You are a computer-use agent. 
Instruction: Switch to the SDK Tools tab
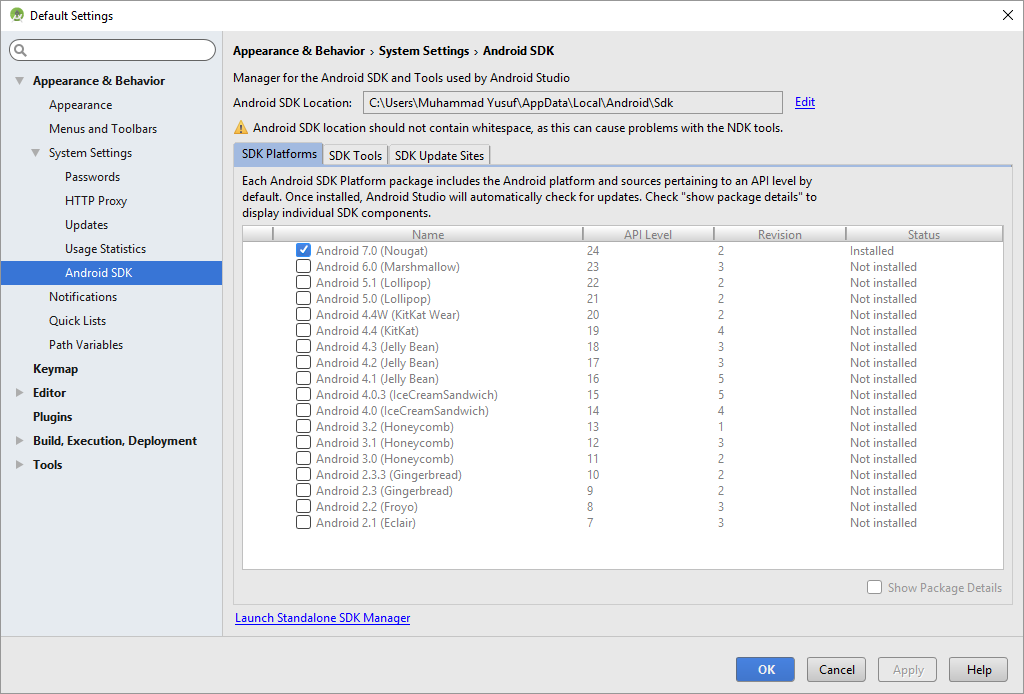[355, 155]
